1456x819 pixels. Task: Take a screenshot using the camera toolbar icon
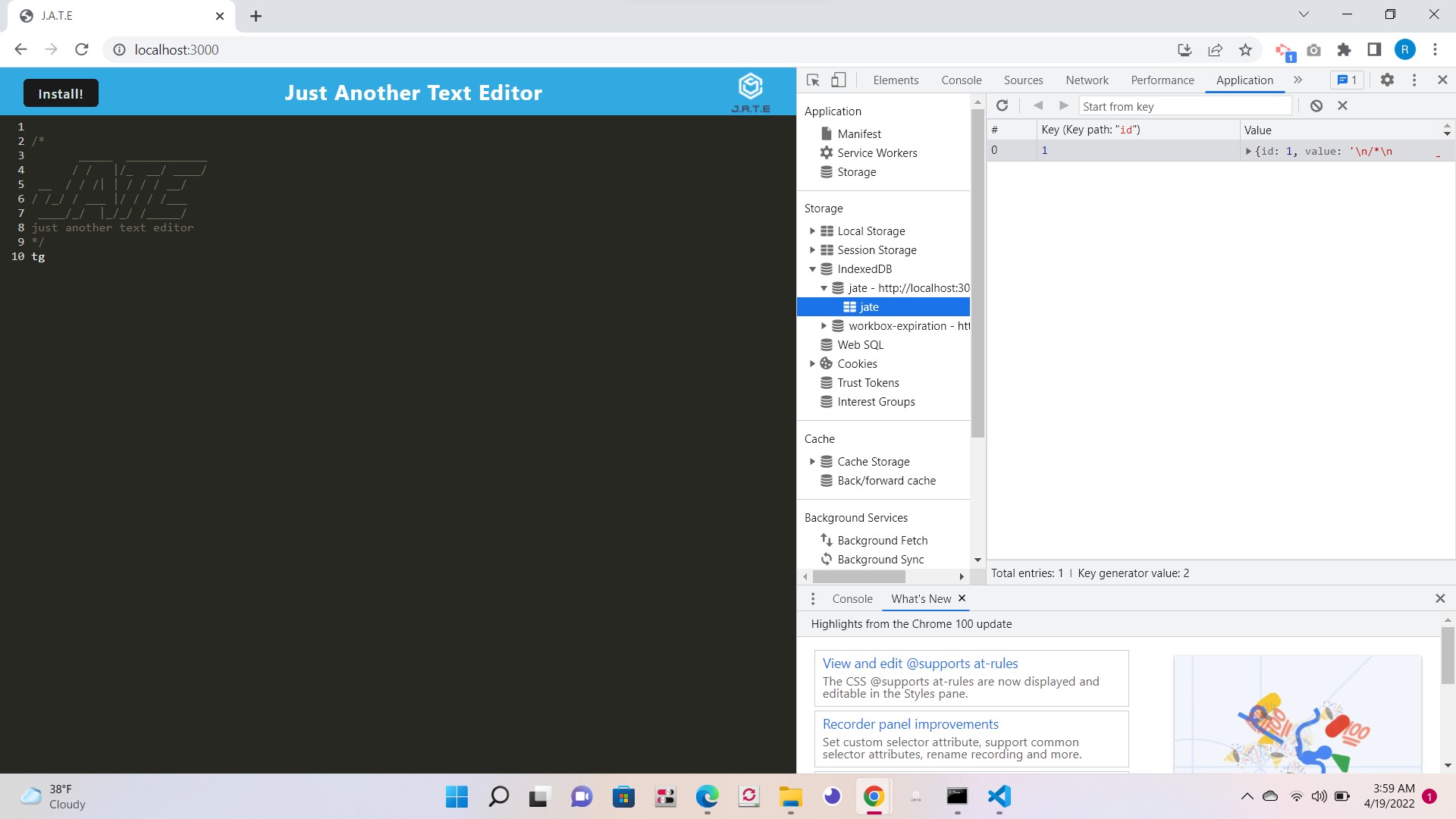click(x=1313, y=49)
